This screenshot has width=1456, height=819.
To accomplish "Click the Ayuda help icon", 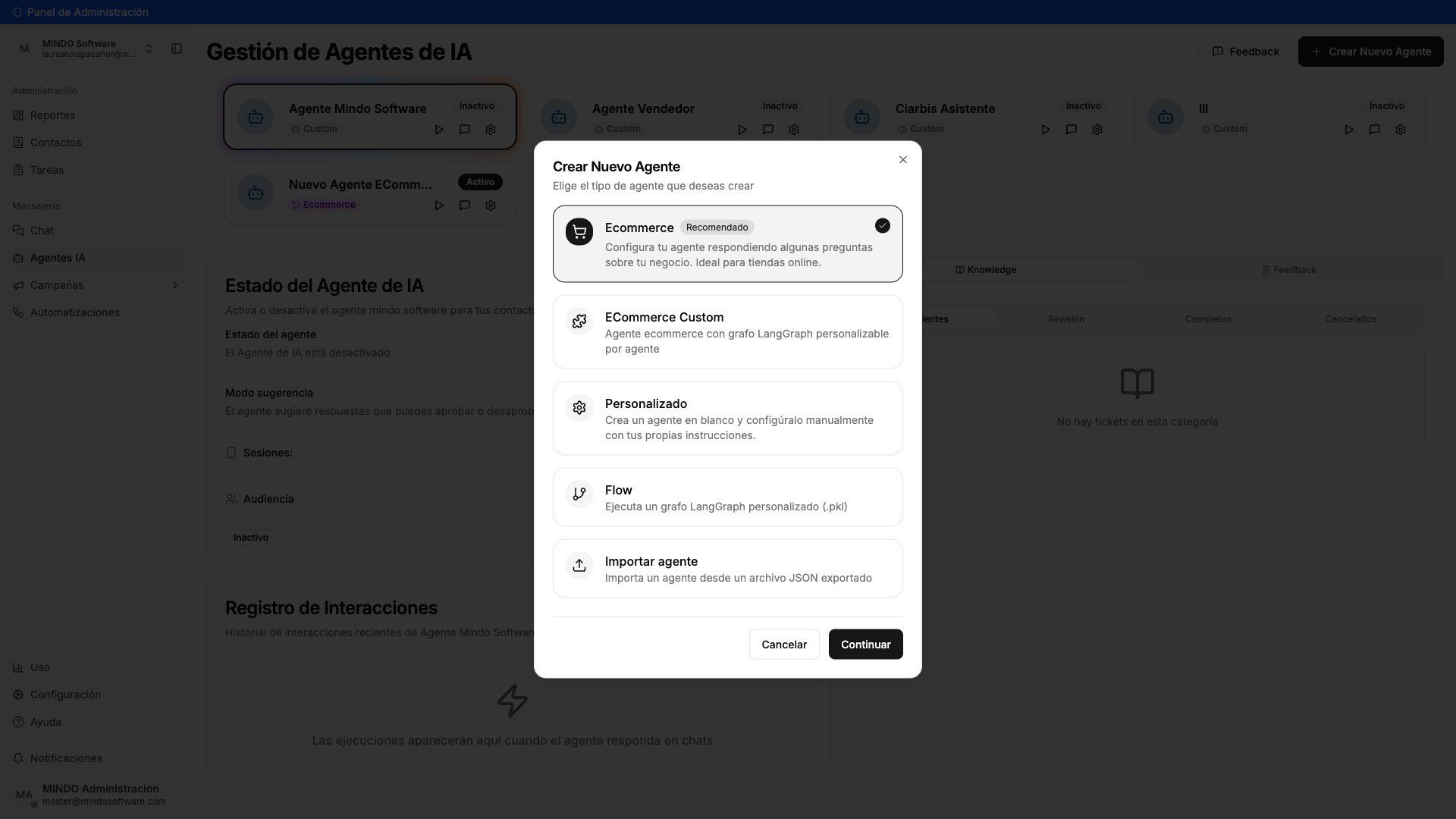I will [18, 722].
